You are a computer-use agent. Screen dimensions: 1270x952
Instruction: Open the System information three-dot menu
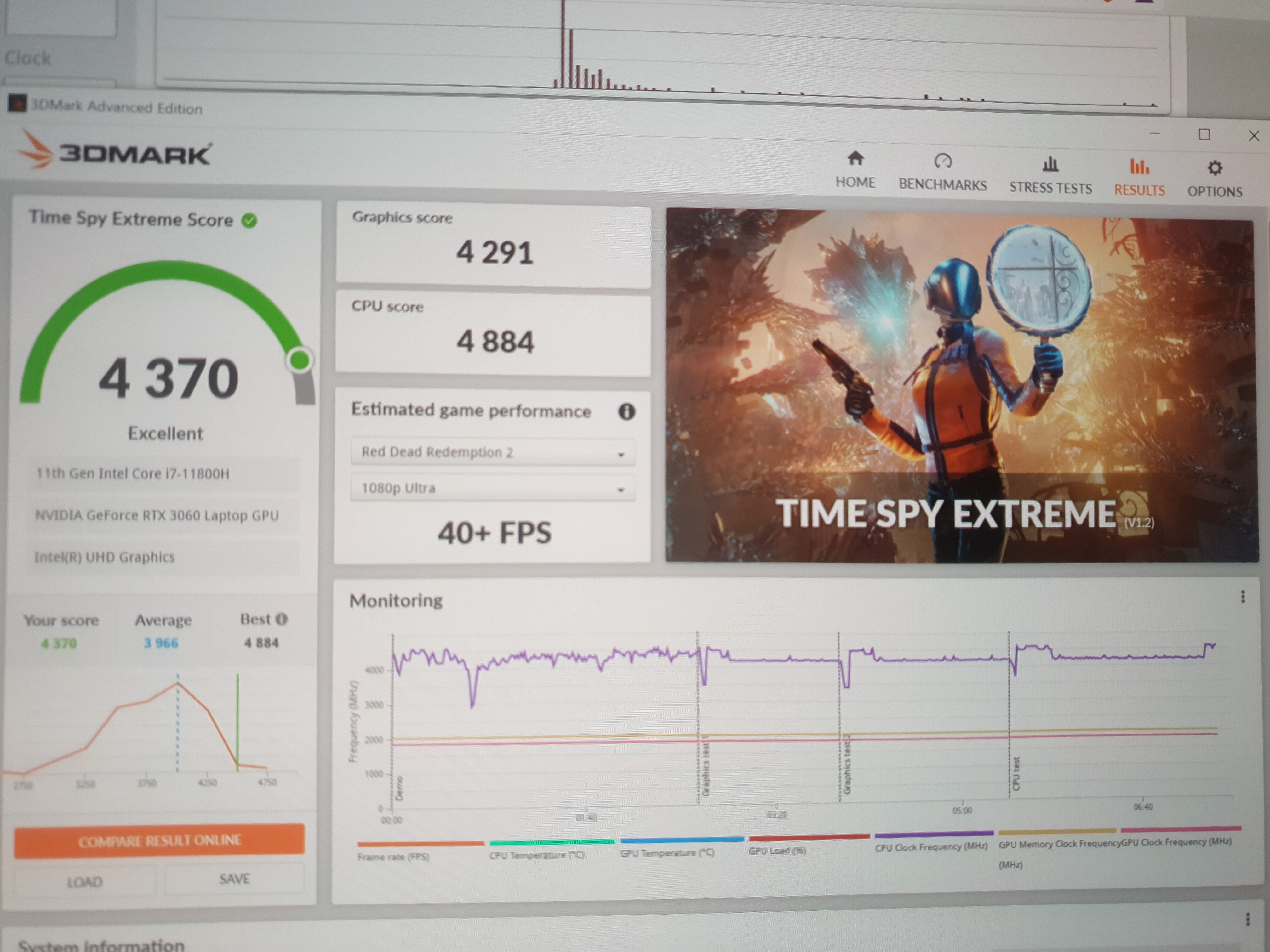click(x=1248, y=919)
